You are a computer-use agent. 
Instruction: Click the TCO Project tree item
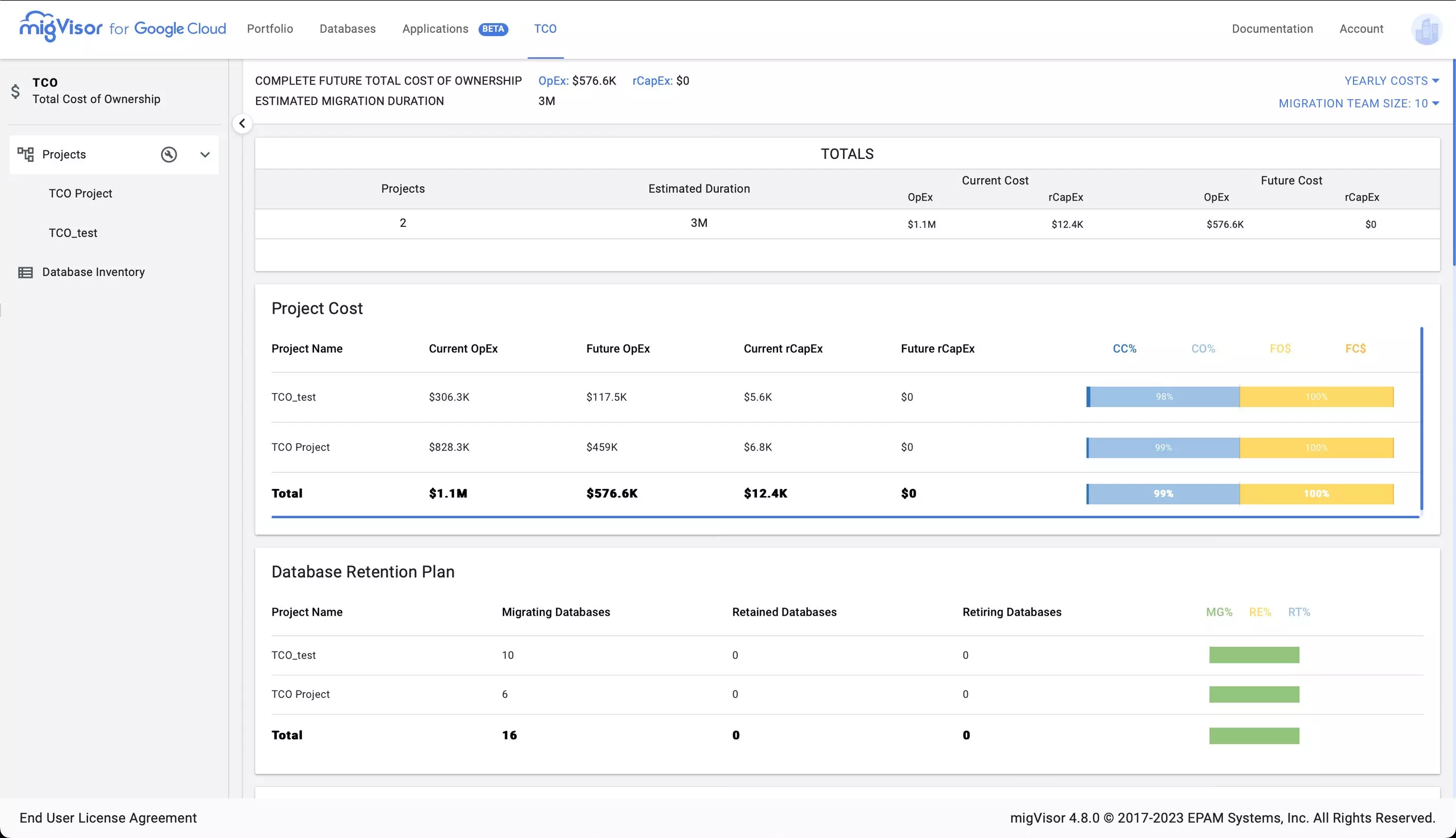[81, 193]
